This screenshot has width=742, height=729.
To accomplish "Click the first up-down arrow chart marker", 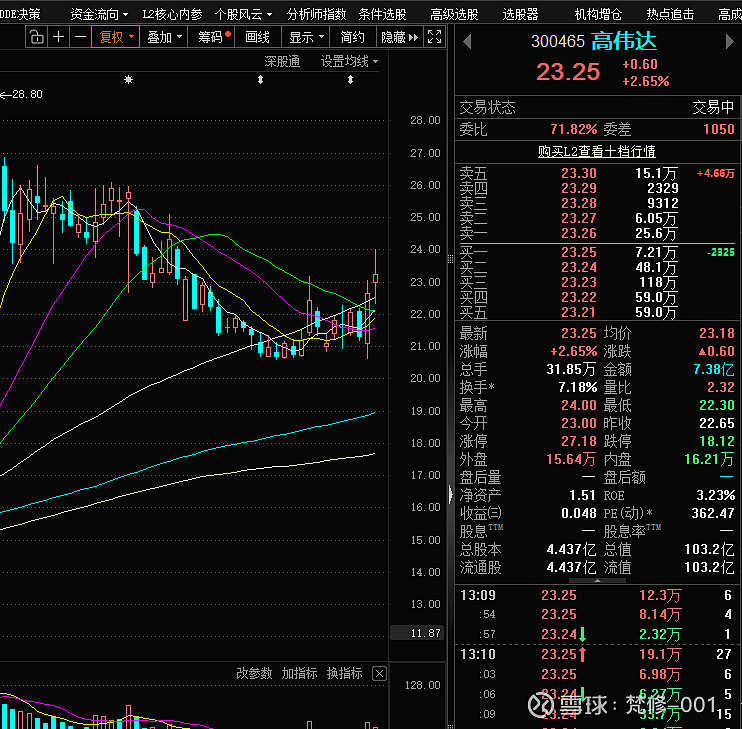I will (260, 79).
